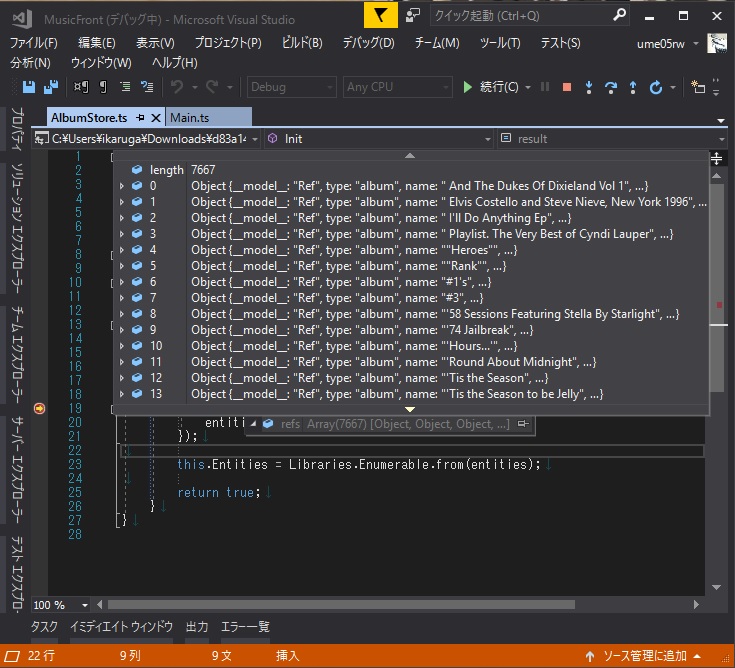This screenshot has width=735, height=668.
Task: Open the Continue button dropdown arrow
Action: 528,87
